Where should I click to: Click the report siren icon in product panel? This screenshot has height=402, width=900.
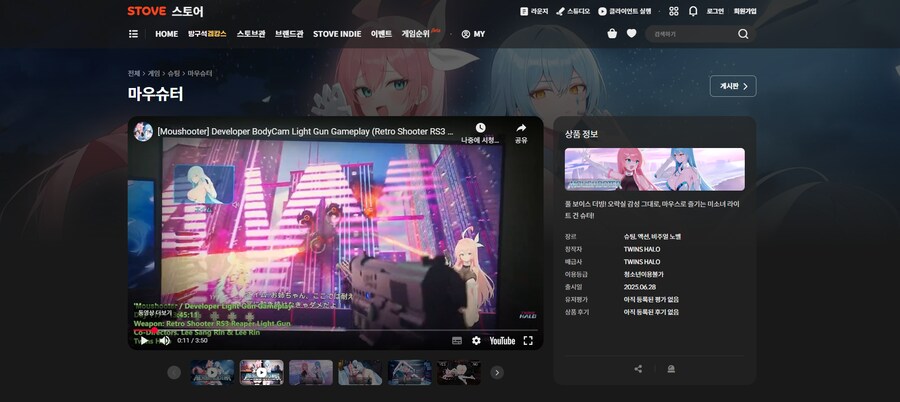pos(671,369)
